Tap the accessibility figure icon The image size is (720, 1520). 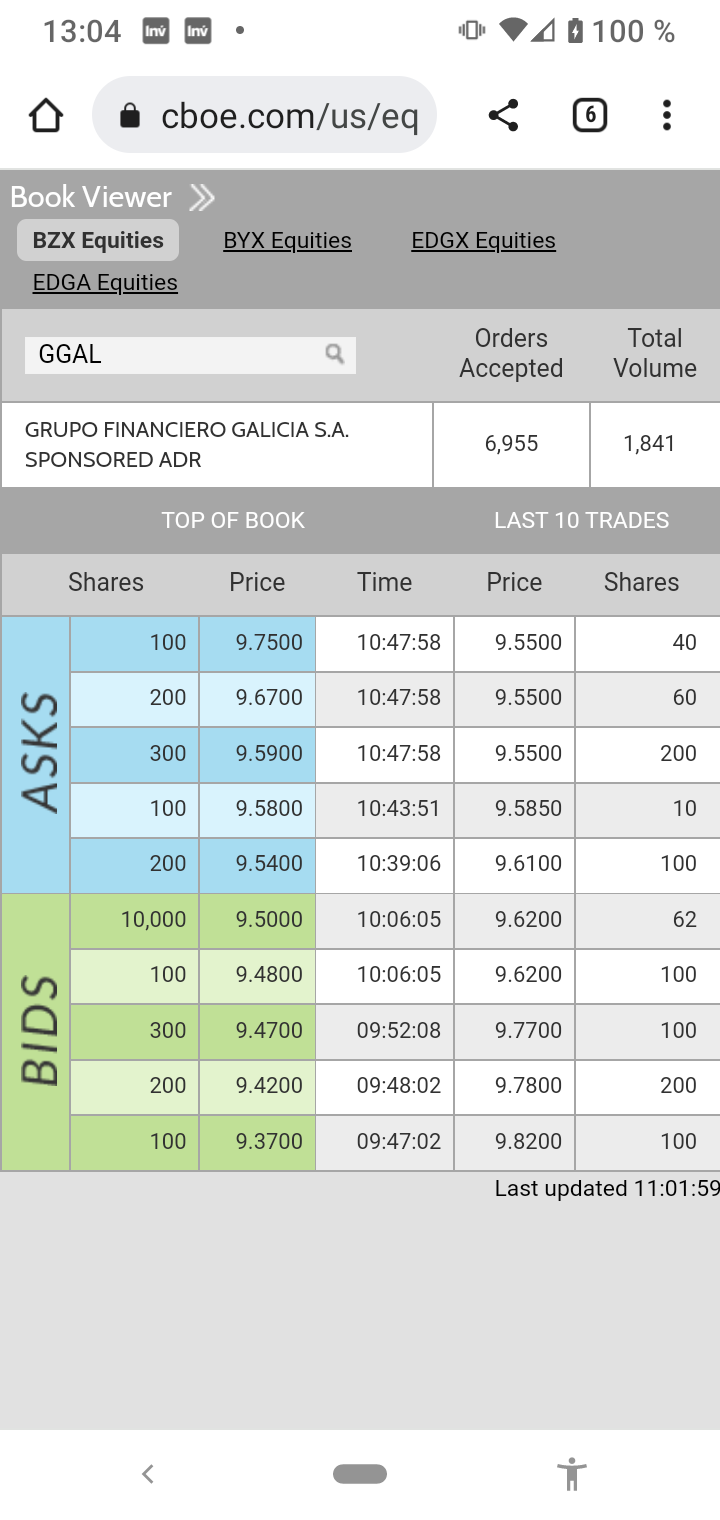pyautogui.click(x=571, y=1474)
